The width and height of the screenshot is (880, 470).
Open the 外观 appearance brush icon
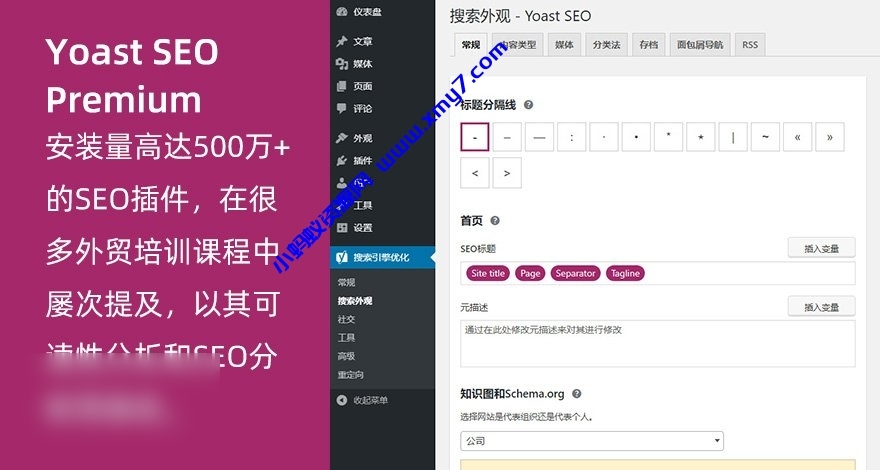[342, 138]
